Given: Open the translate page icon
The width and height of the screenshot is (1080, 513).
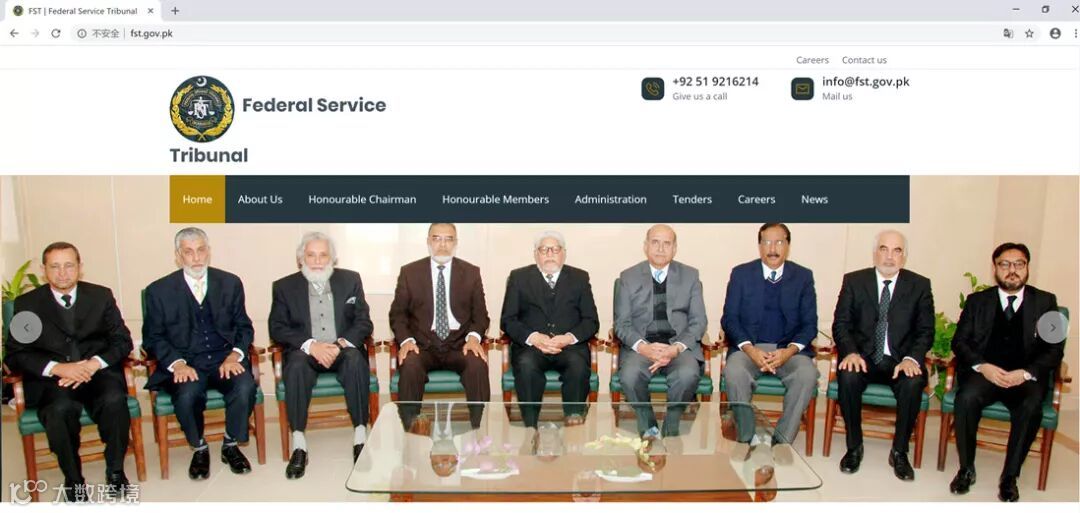Looking at the screenshot, I should (x=1008, y=33).
